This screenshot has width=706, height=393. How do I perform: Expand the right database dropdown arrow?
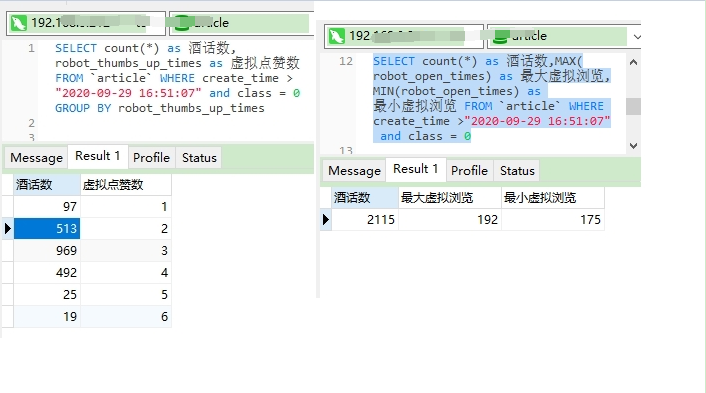point(637,36)
